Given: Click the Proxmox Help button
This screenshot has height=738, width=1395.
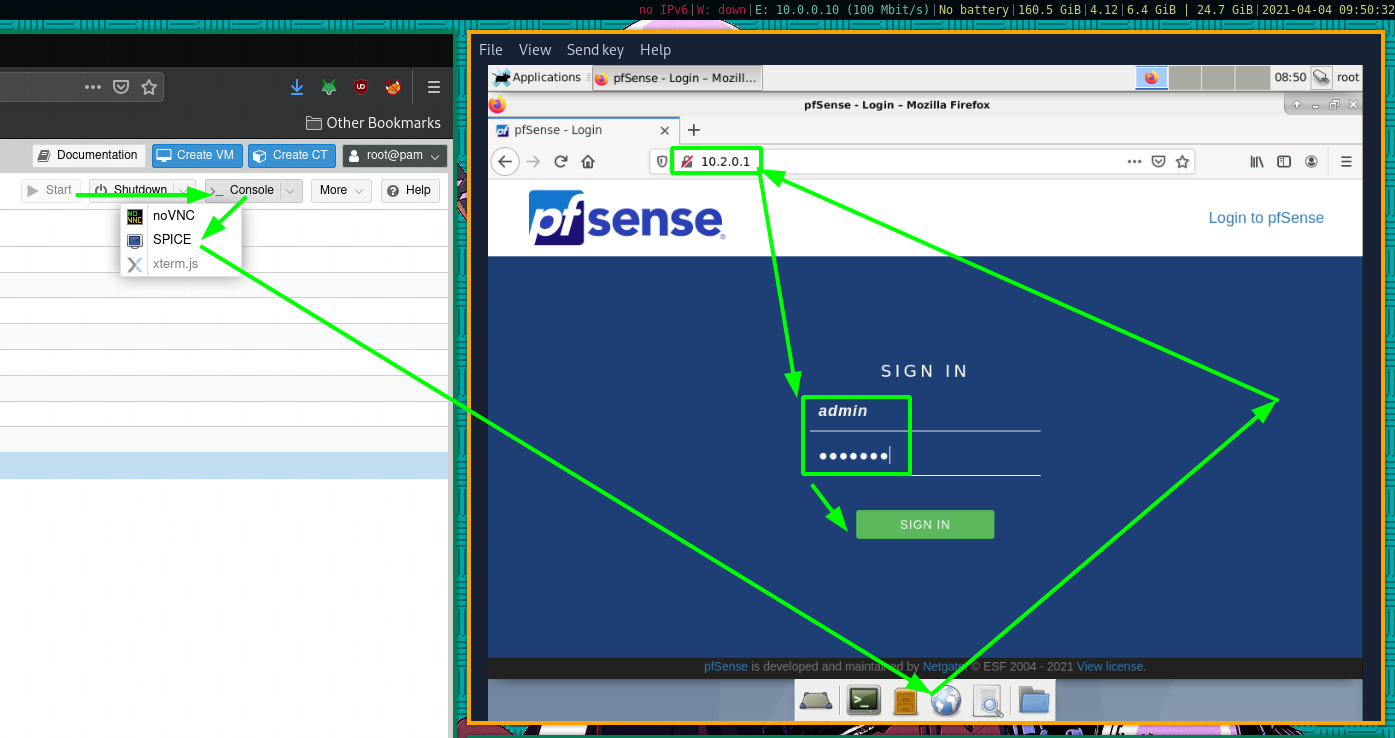Looking at the screenshot, I should pyautogui.click(x=410, y=190).
